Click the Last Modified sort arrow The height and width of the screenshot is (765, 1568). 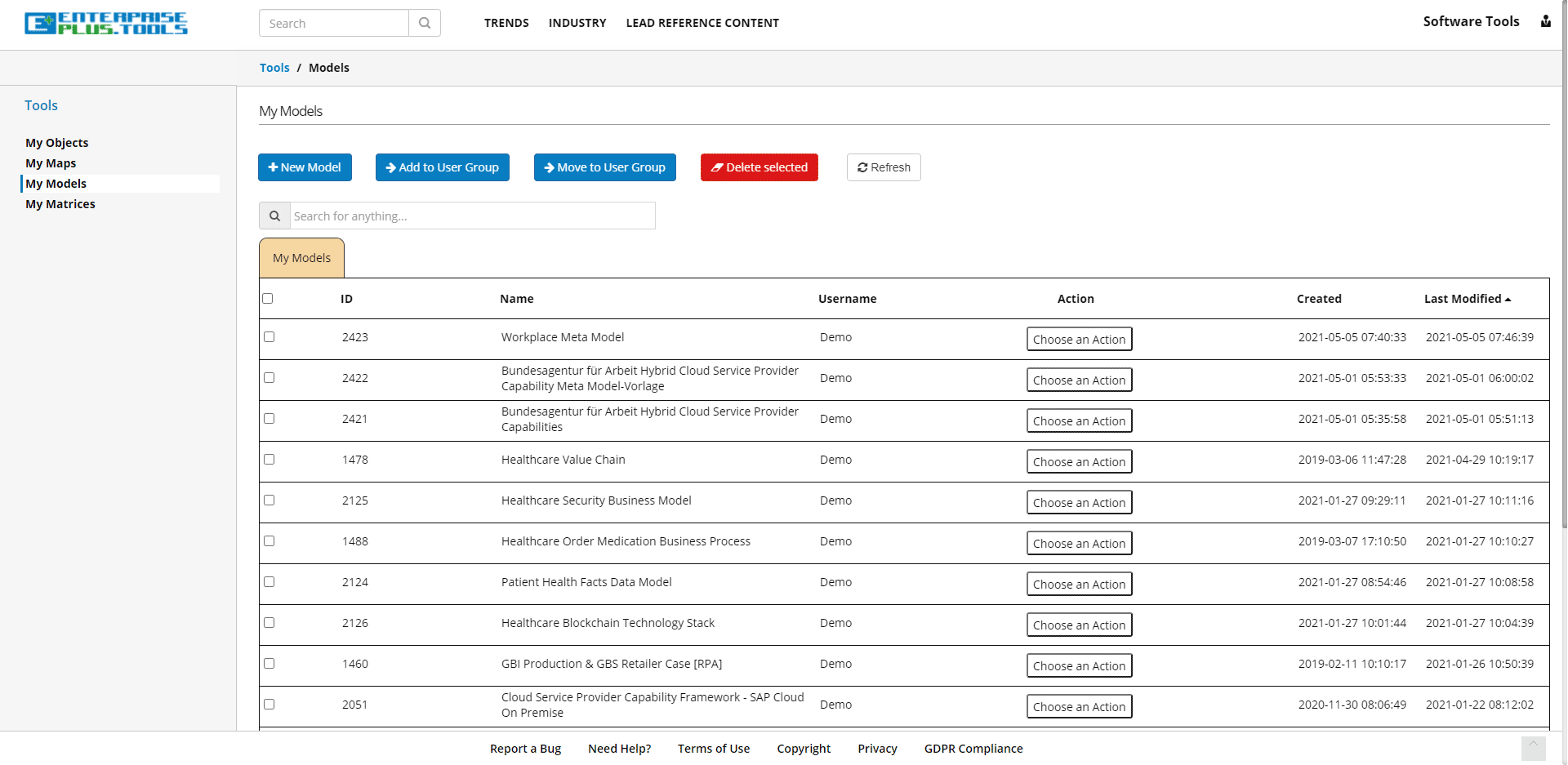1508,300
